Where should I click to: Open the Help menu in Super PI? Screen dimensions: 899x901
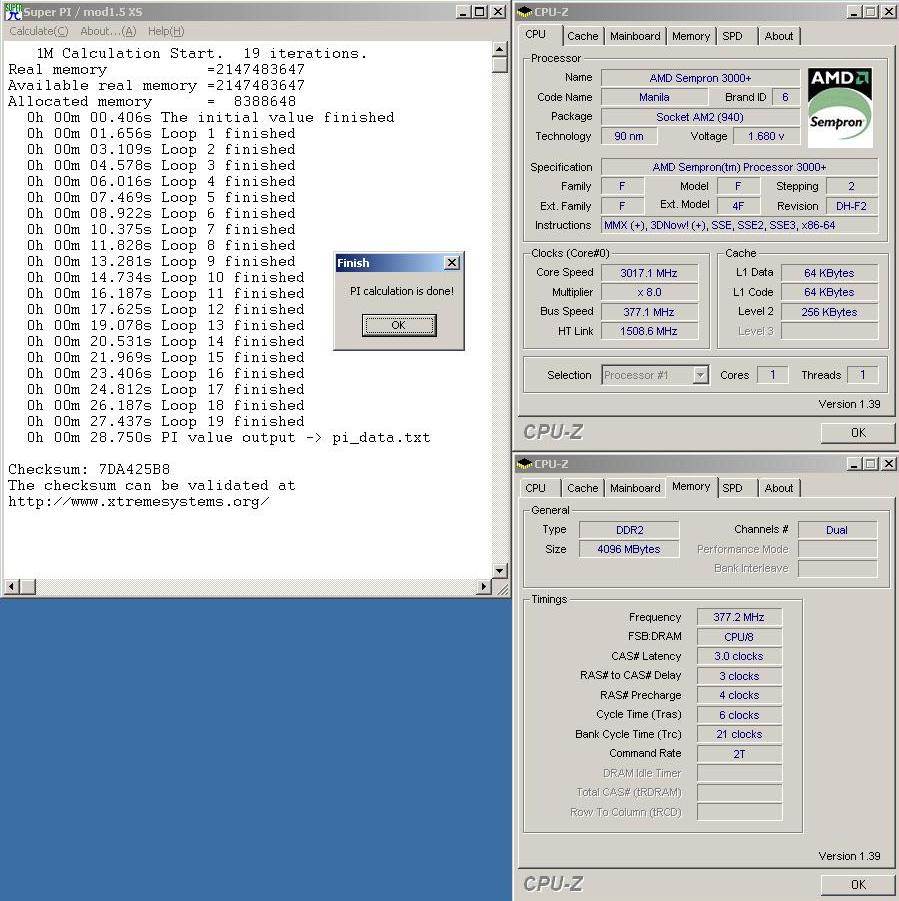(166, 31)
